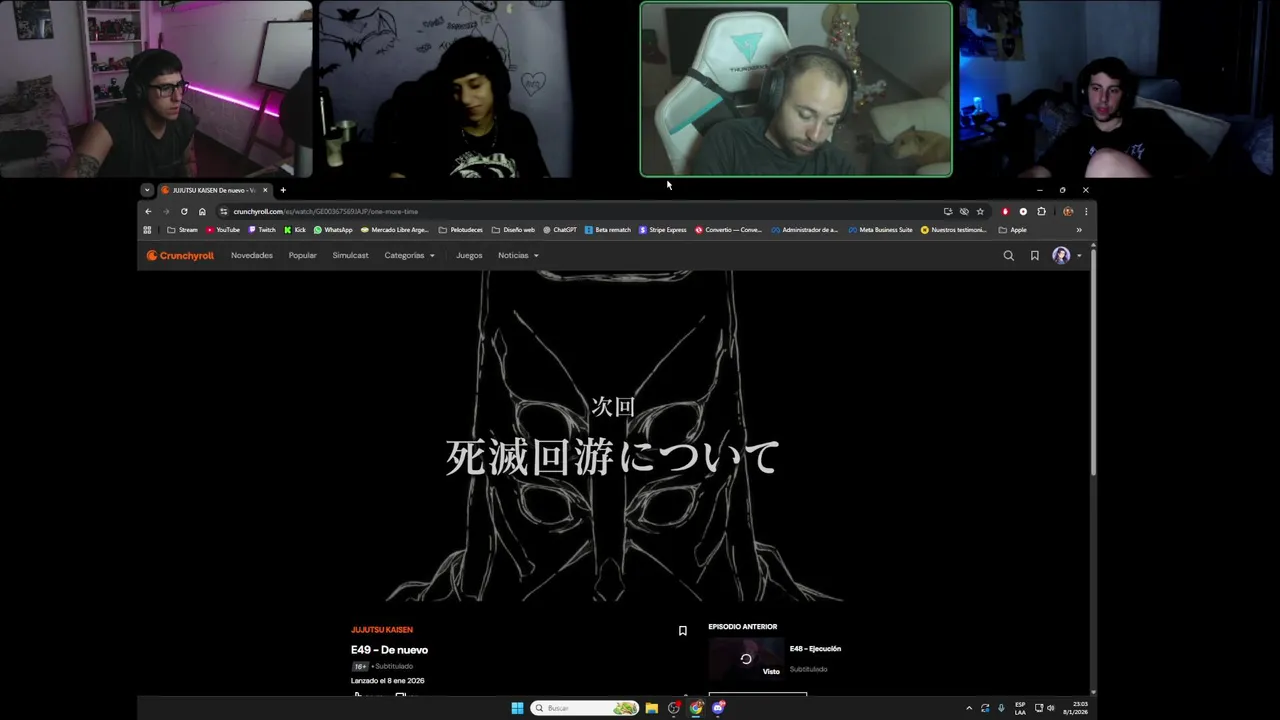Open the Twitch bookmark

pyautogui.click(x=262, y=230)
